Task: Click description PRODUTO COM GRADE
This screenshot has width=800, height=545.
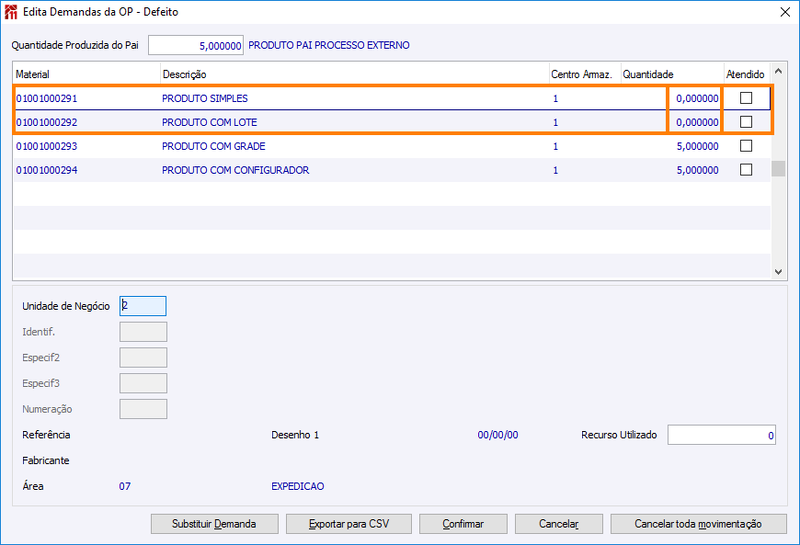Action: (x=213, y=146)
